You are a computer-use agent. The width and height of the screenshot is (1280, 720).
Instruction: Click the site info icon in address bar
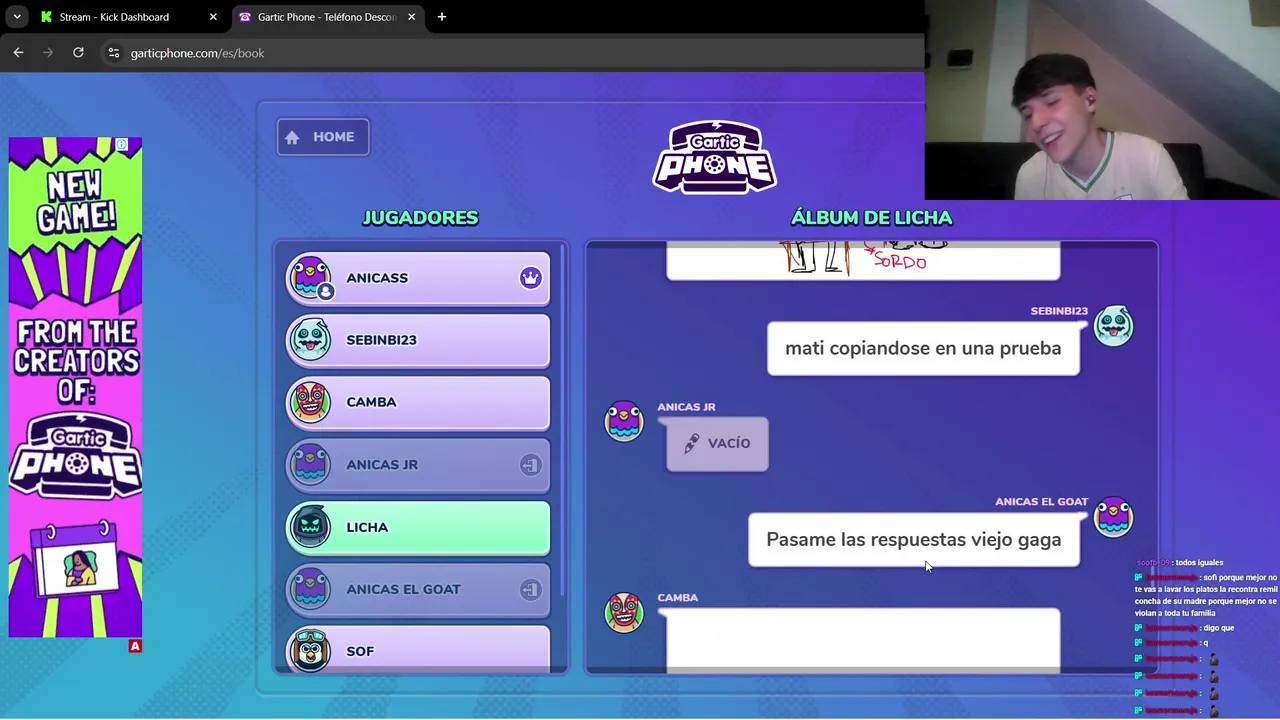click(113, 53)
